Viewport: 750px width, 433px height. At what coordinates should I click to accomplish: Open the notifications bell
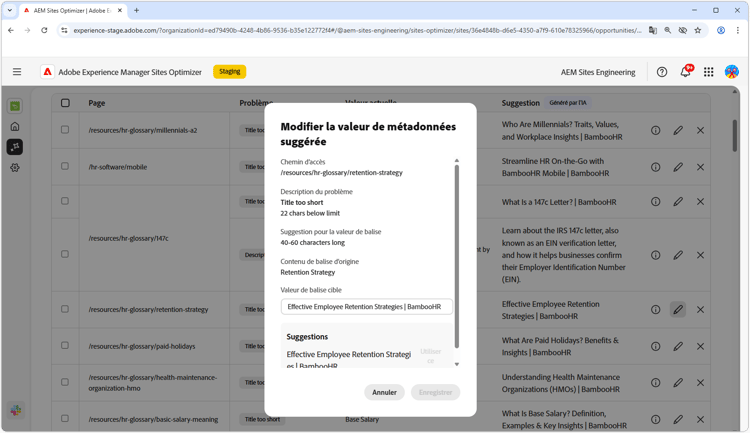pyautogui.click(x=686, y=71)
